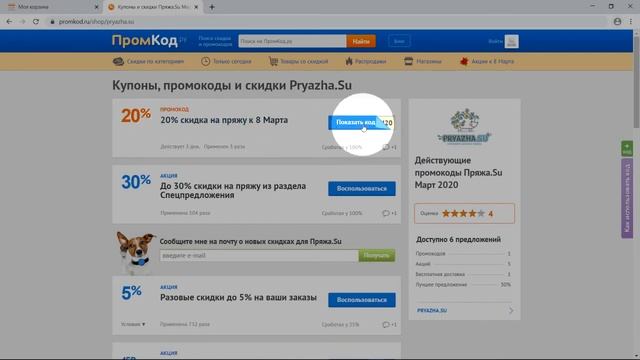Click the star rating in Оценка box
Viewport: 640px width, 360px height.
[463, 213]
